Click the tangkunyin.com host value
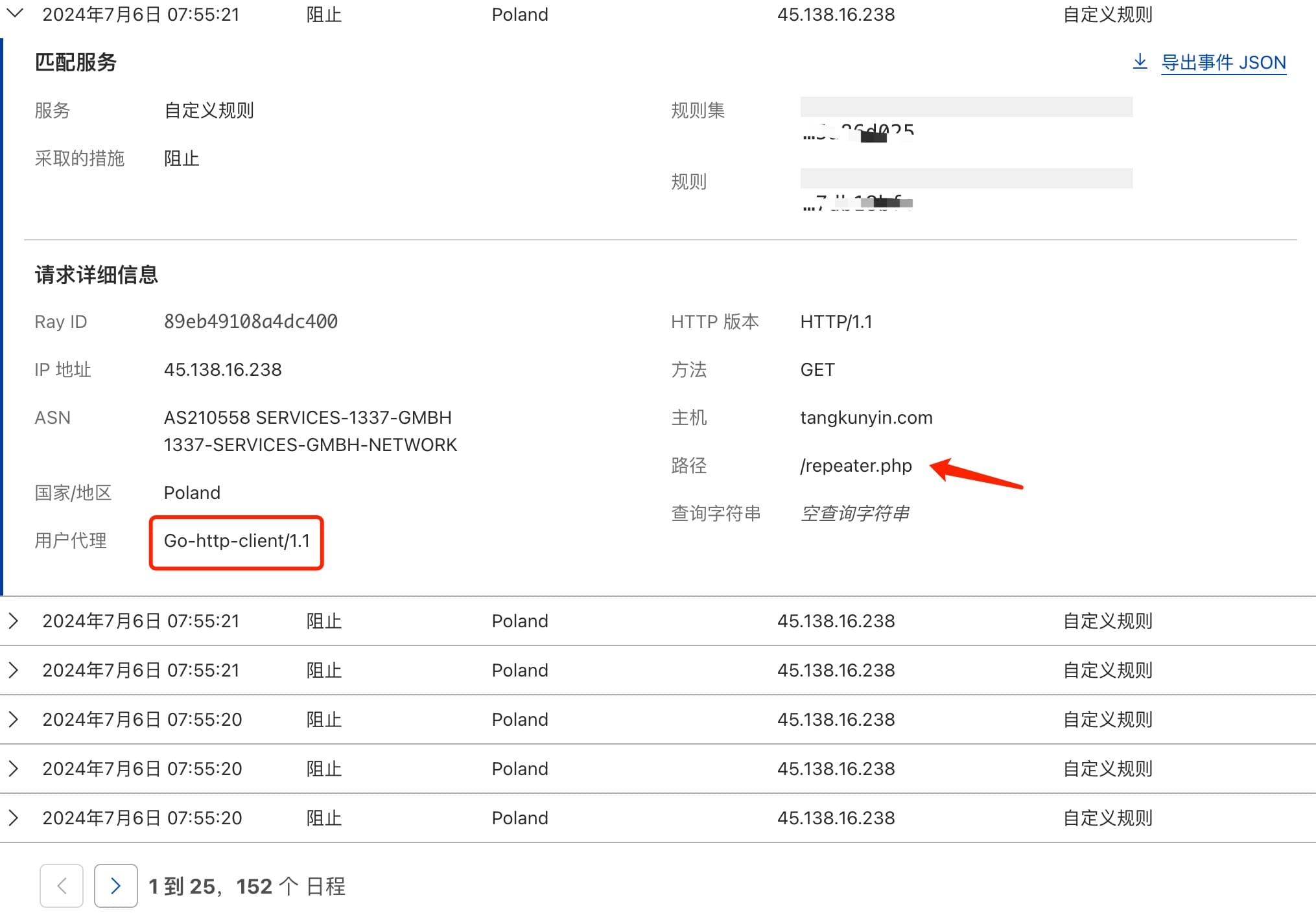1316x915 pixels. [866, 418]
